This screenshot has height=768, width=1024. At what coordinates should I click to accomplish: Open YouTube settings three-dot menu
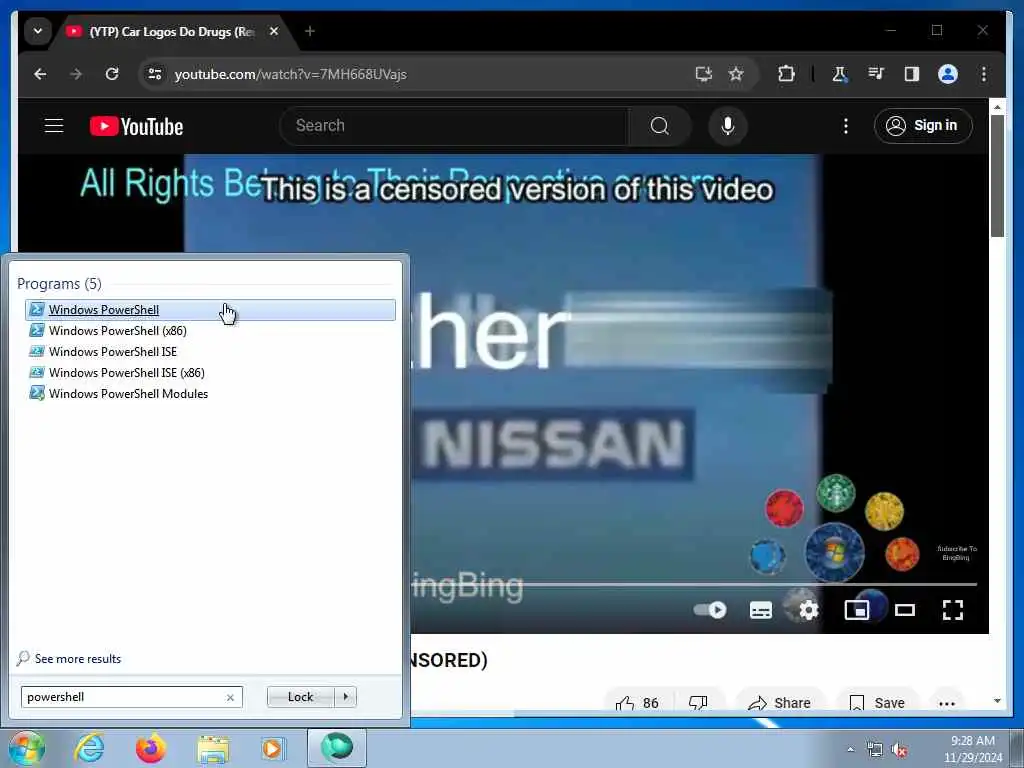point(846,125)
